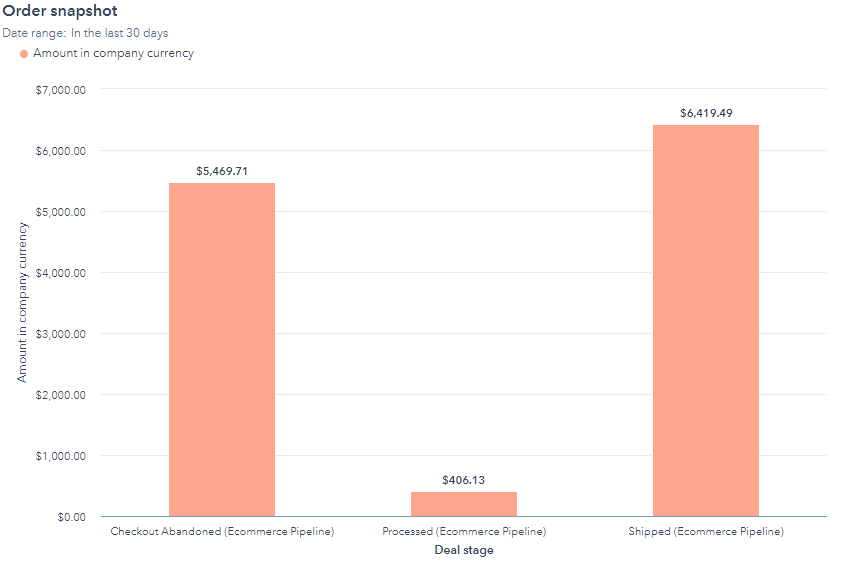Click 'Processed (Ecommerce Pipeline)' axis label
The width and height of the screenshot is (850, 568).
pyautogui.click(x=464, y=531)
